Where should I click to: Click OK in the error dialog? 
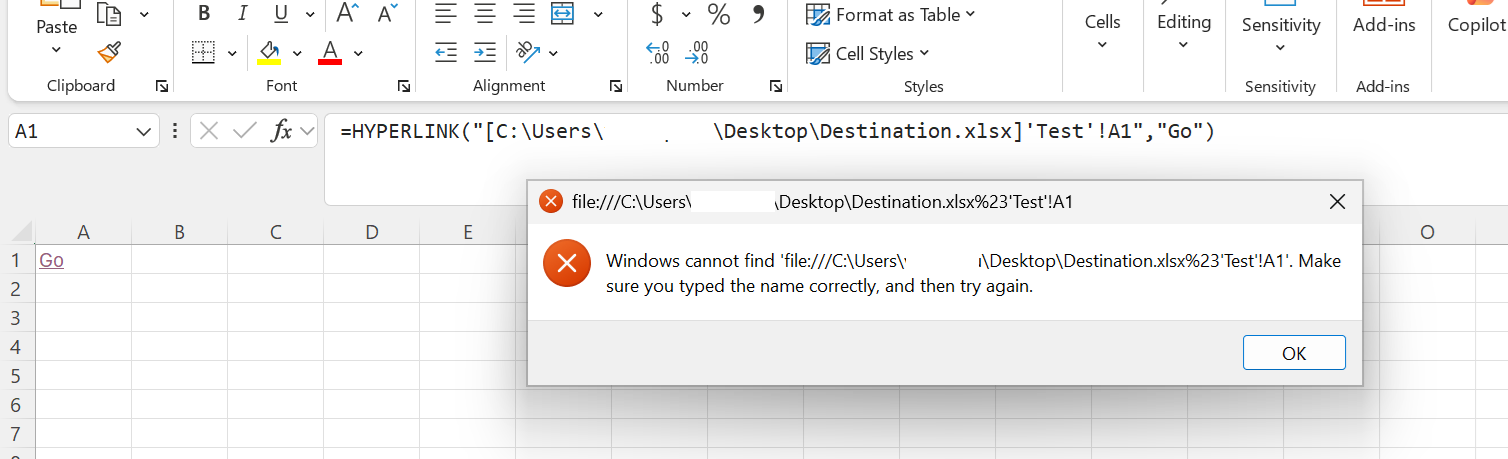[1294, 352]
